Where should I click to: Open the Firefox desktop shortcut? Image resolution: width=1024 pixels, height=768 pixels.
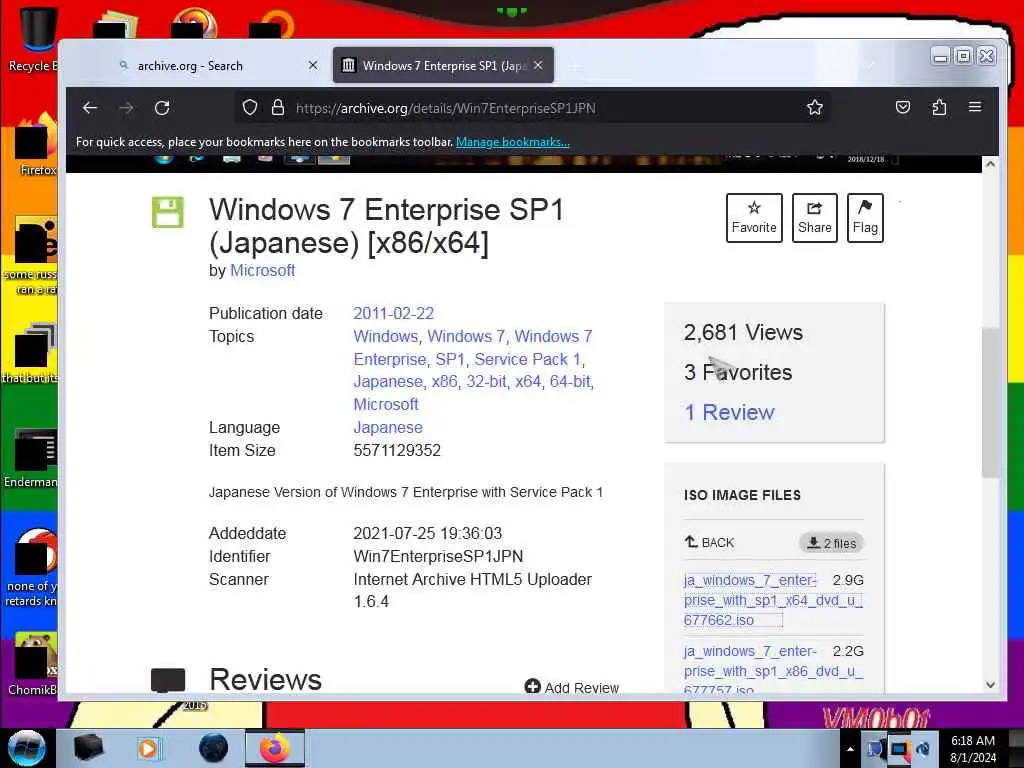(x=36, y=144)
